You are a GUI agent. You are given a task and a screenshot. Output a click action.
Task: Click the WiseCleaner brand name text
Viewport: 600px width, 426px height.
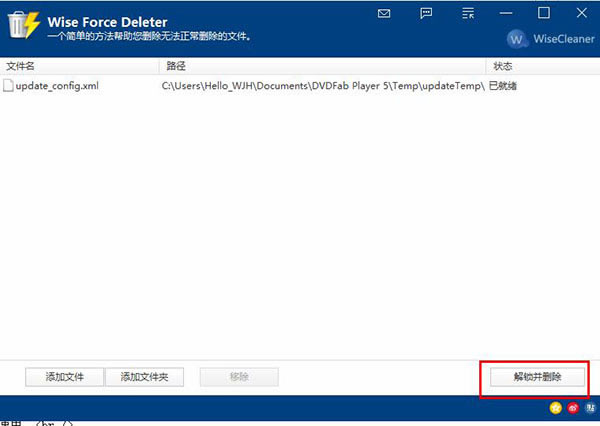tap(564, 39)
